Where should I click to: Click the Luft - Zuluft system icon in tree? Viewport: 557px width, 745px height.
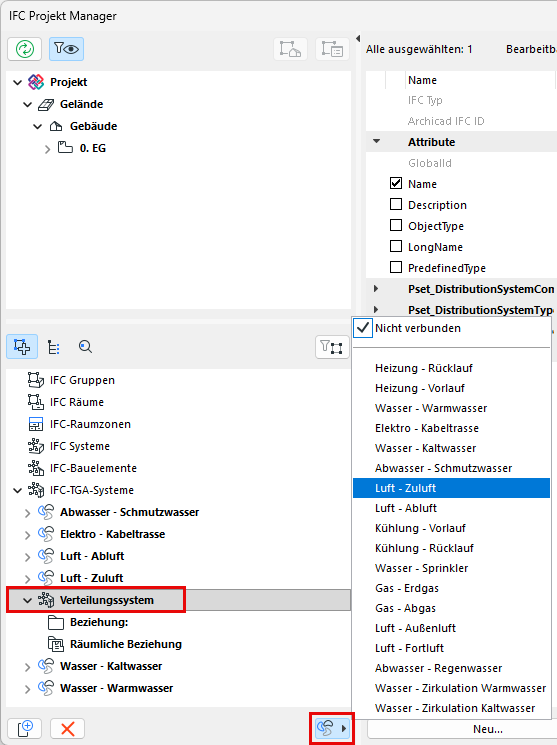click(46, 578)
